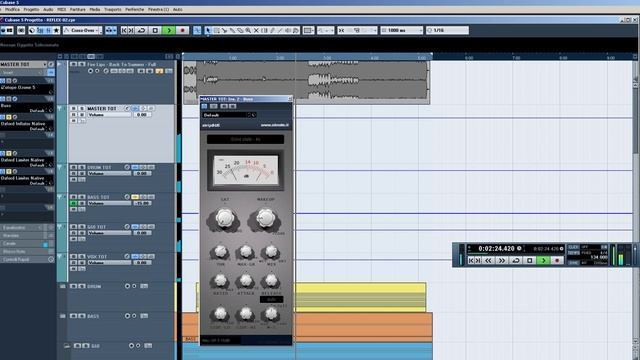Adjust the plugin ATTACK knob
Viewport: 640px width, 360px height.
pyautogui.click(x=245, y=280)
